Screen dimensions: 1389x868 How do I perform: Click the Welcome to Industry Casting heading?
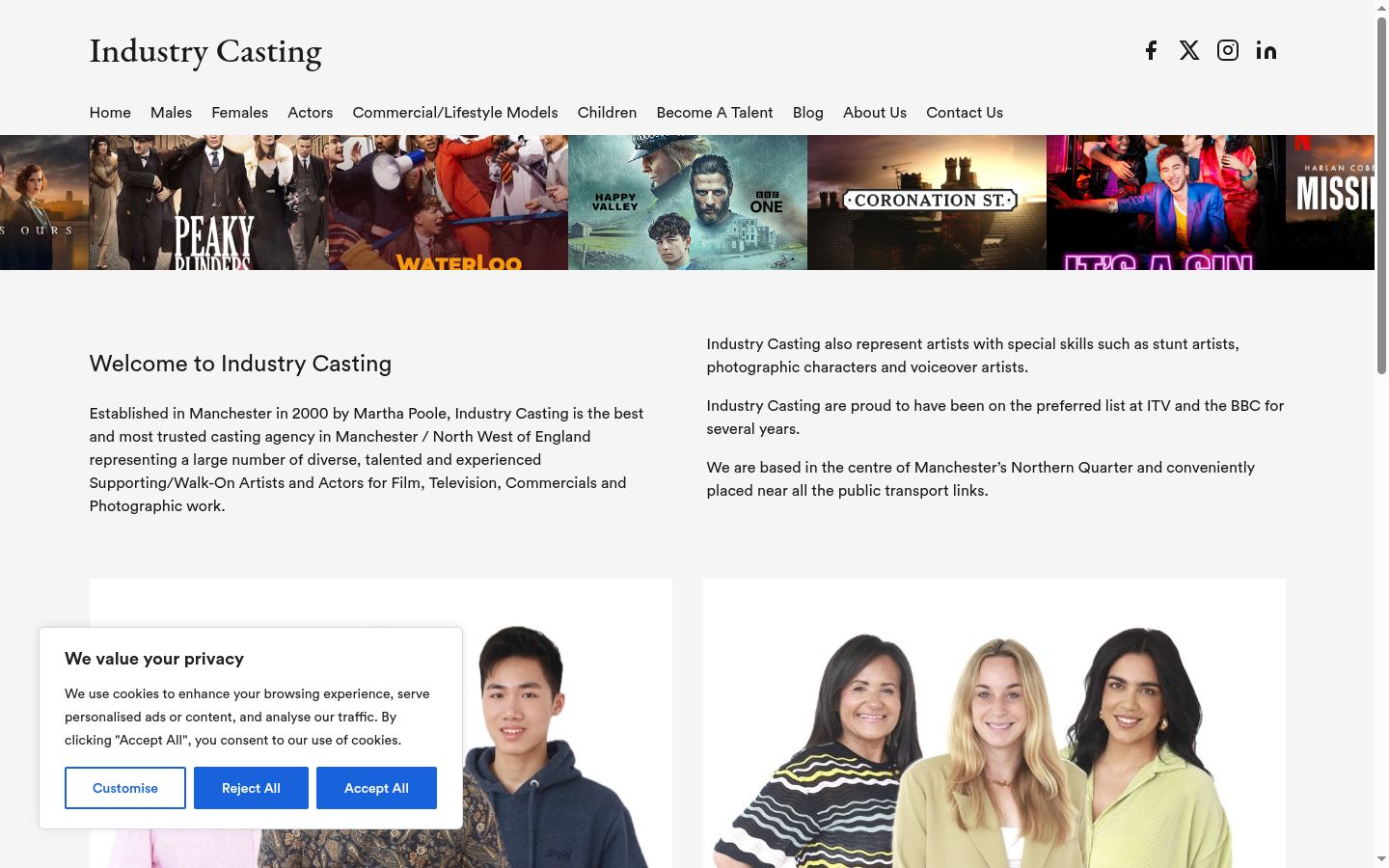pyautogui.click(x=240, y=364)
